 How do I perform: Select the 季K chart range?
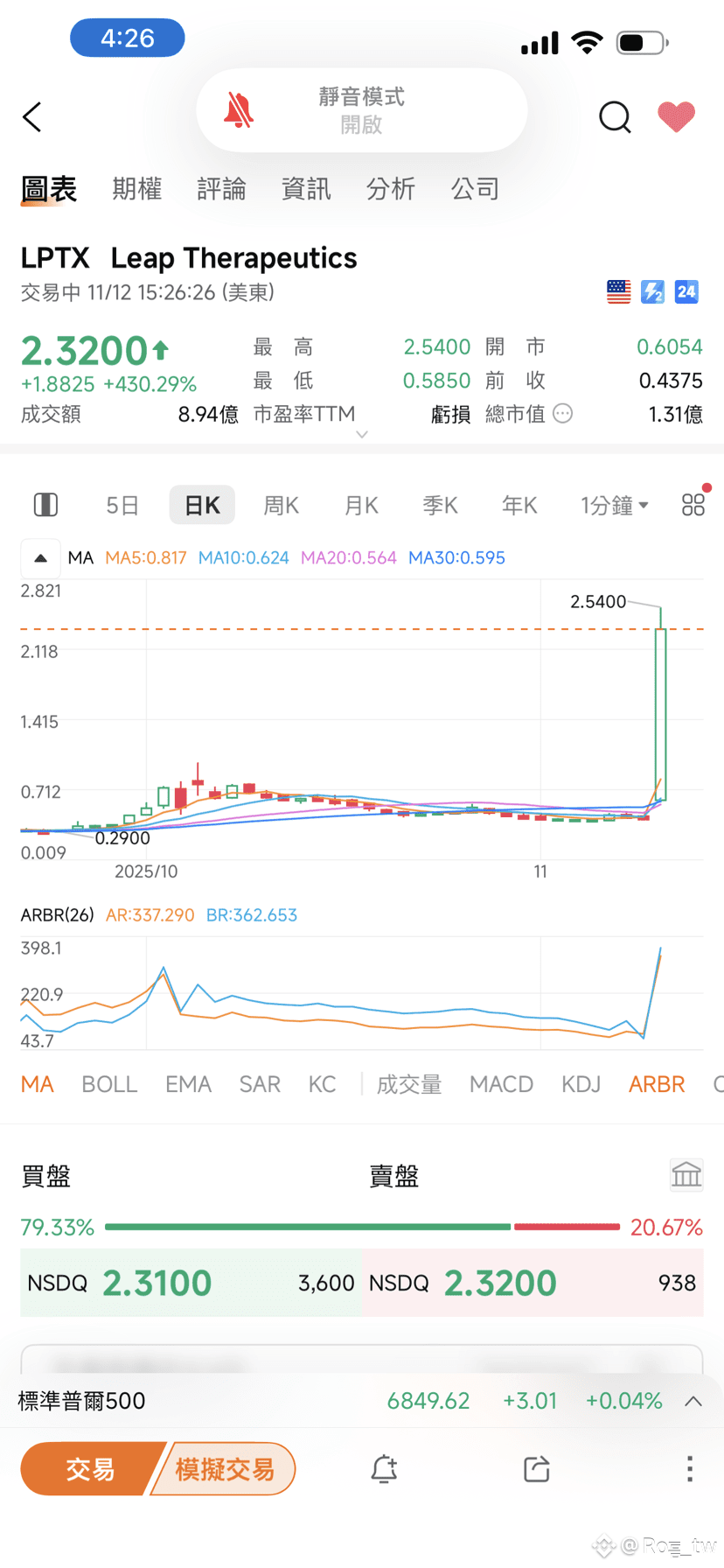[x=440, y=505]
